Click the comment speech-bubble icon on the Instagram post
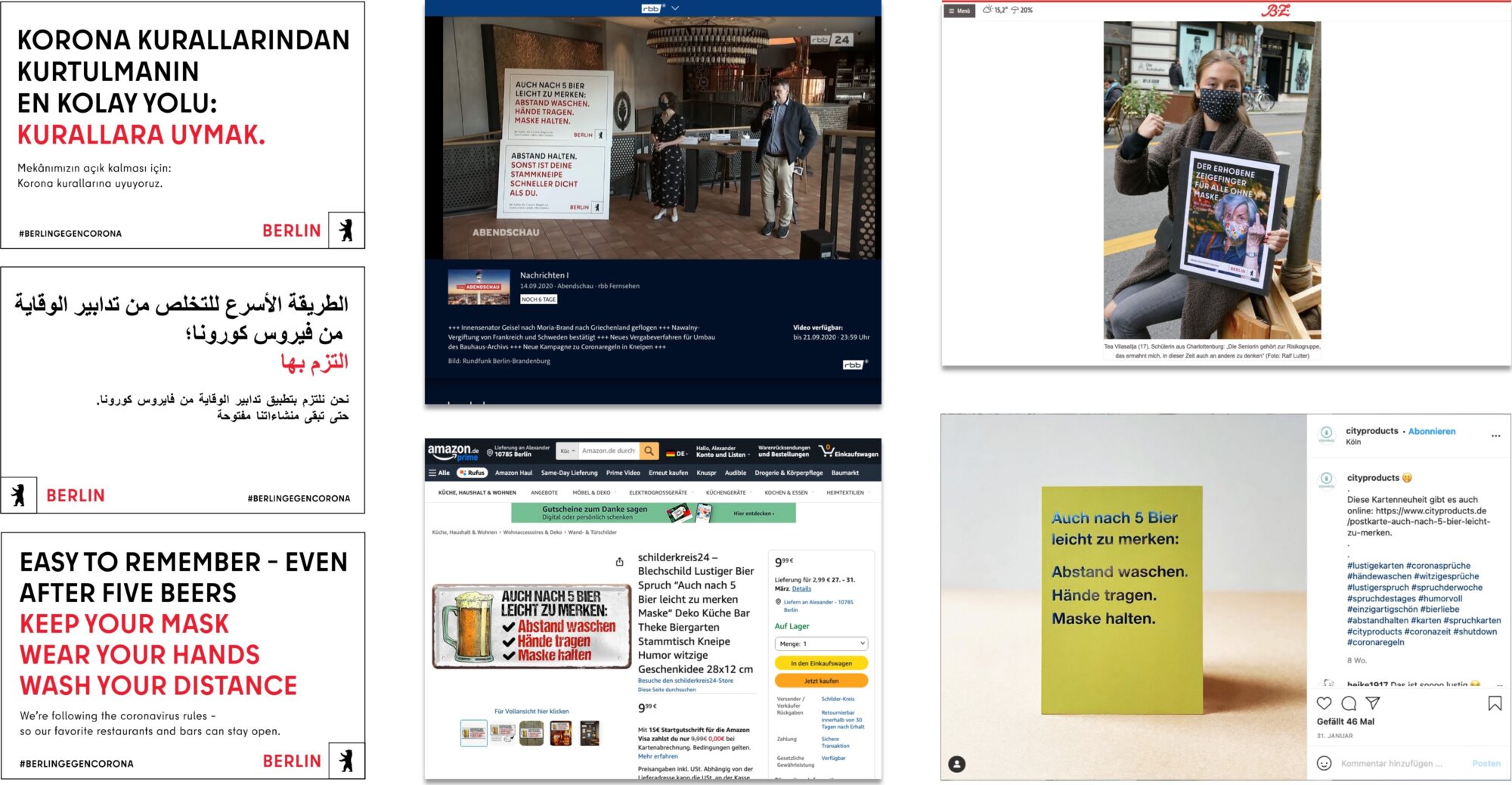 pos(1348,703)
